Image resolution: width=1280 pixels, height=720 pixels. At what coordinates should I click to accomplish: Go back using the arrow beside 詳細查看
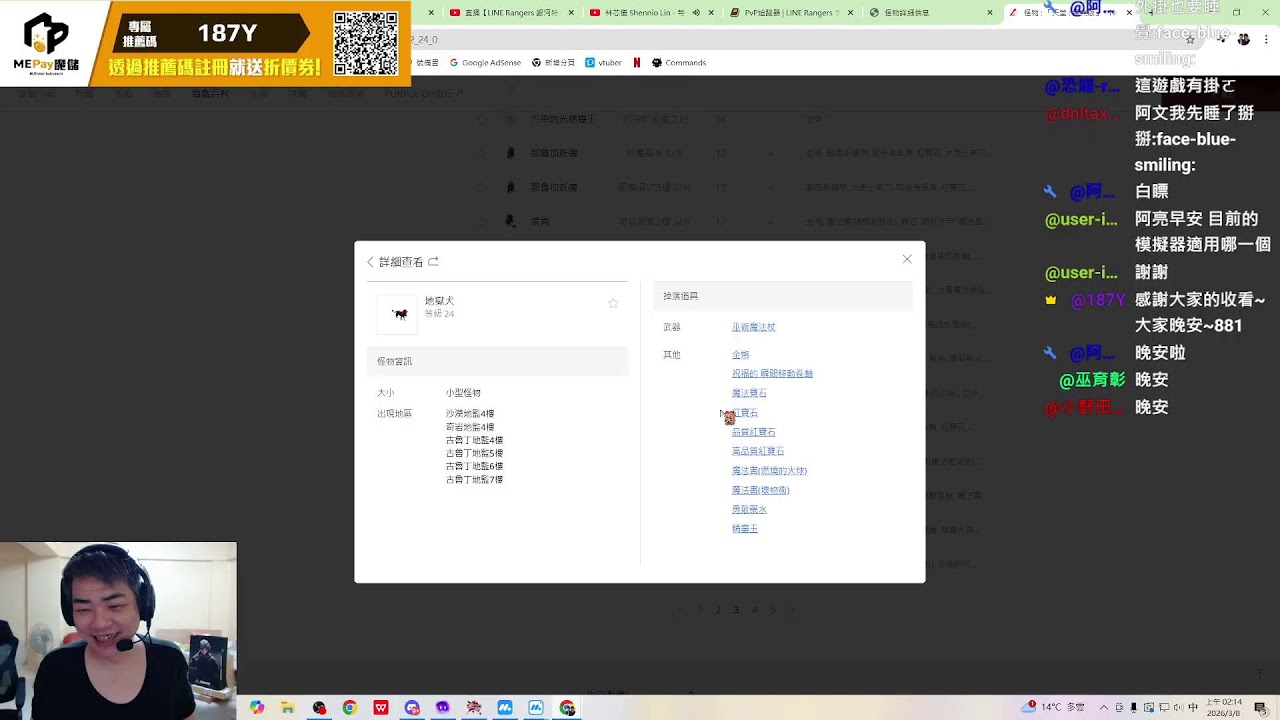[x=370, y=262]
